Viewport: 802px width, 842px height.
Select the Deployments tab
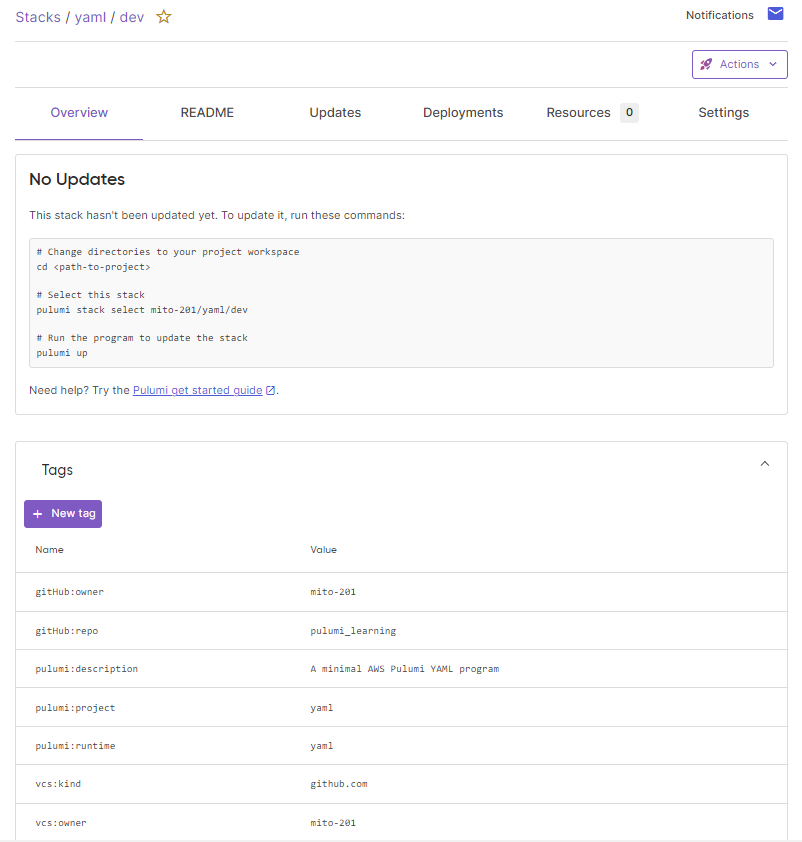click(x=463, y=113)
